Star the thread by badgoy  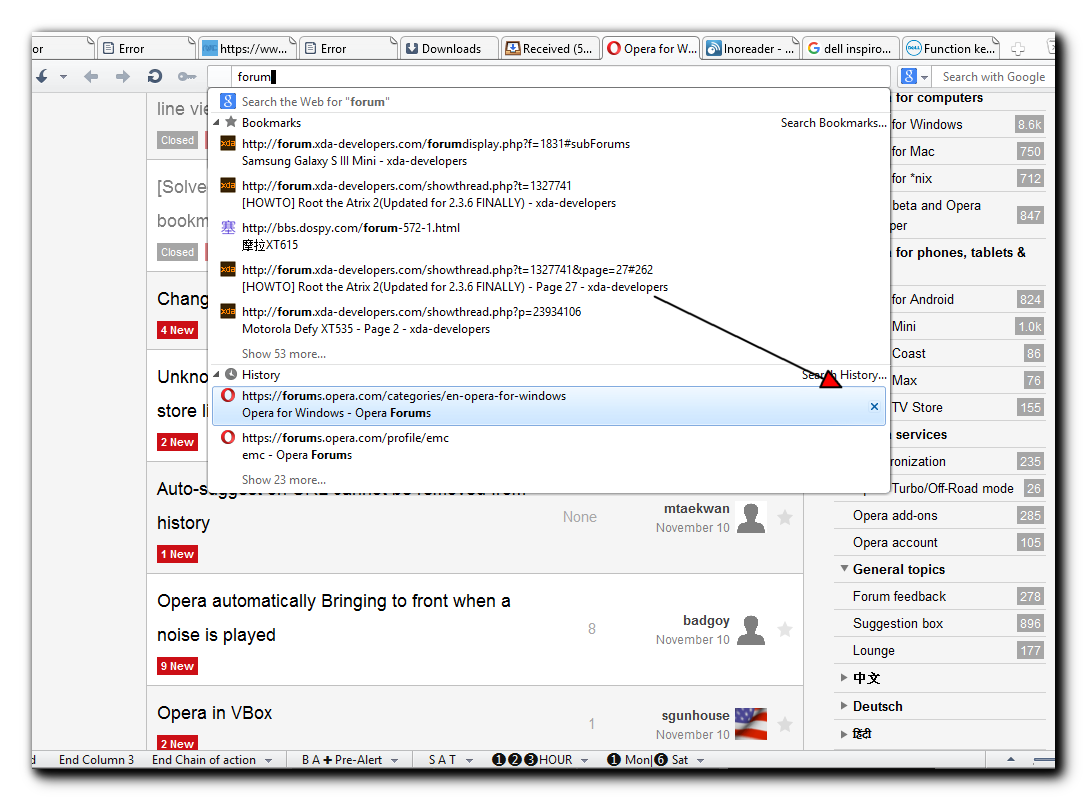(785, 629)
